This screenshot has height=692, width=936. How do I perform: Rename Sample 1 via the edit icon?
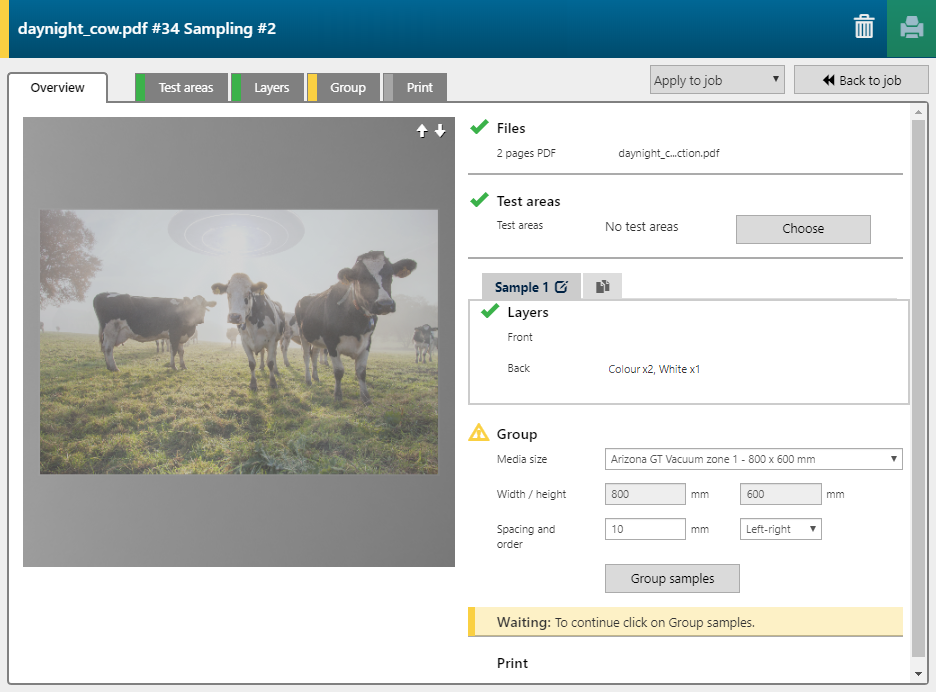561,287
